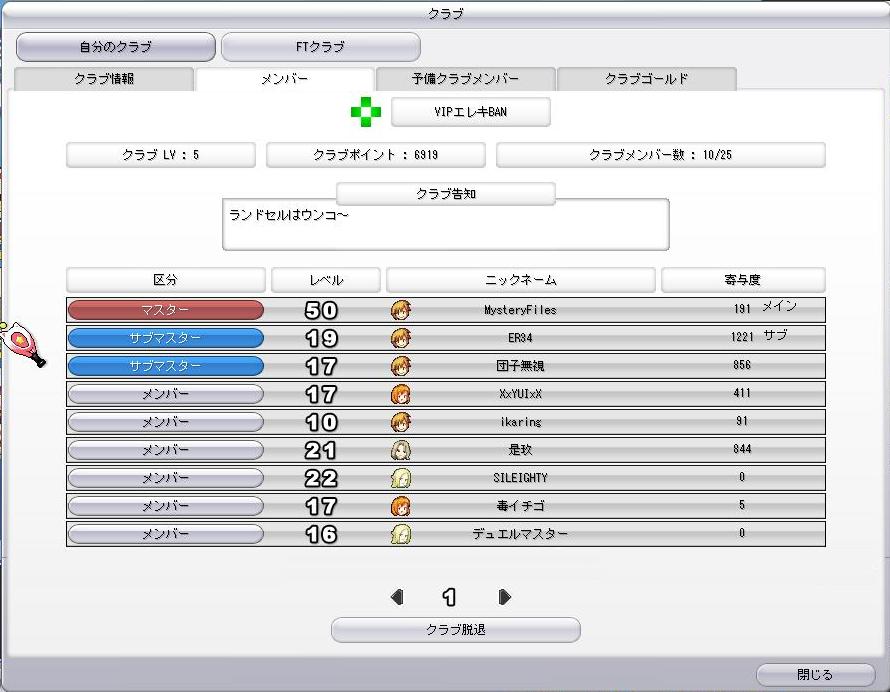Click the green cross club emblem icon

366,112
